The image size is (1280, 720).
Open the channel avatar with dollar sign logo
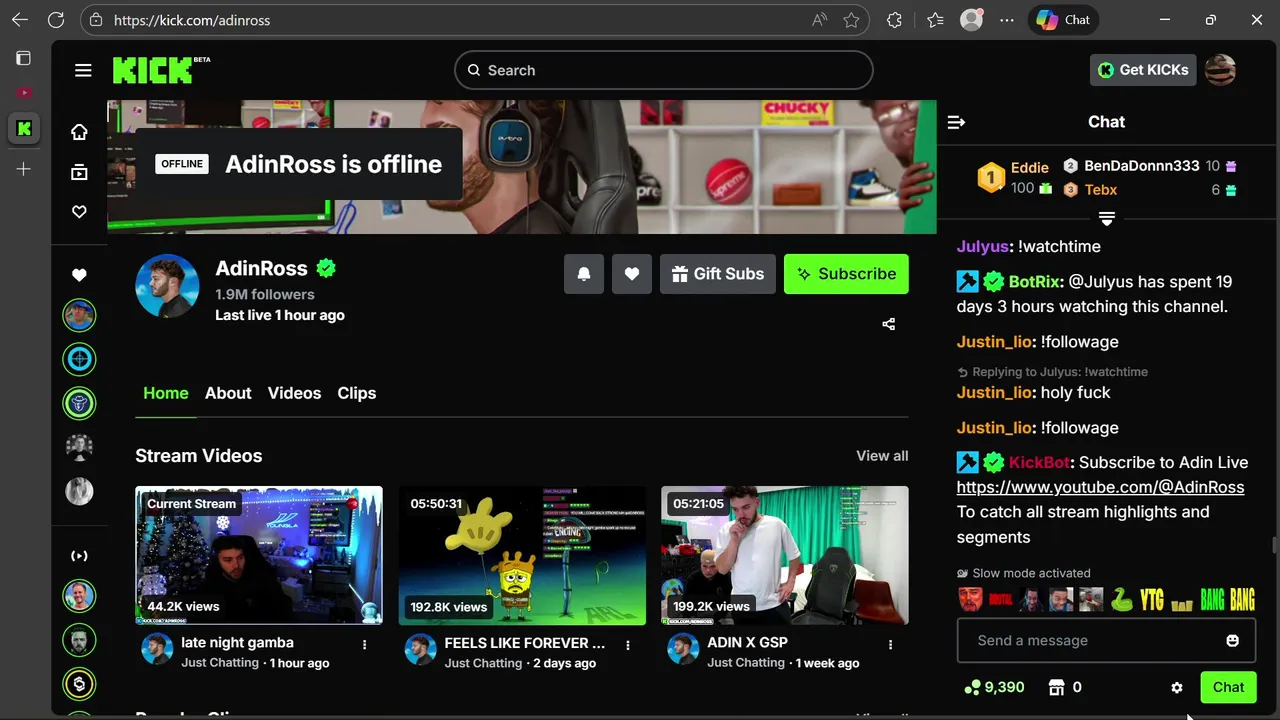point(79,684)
